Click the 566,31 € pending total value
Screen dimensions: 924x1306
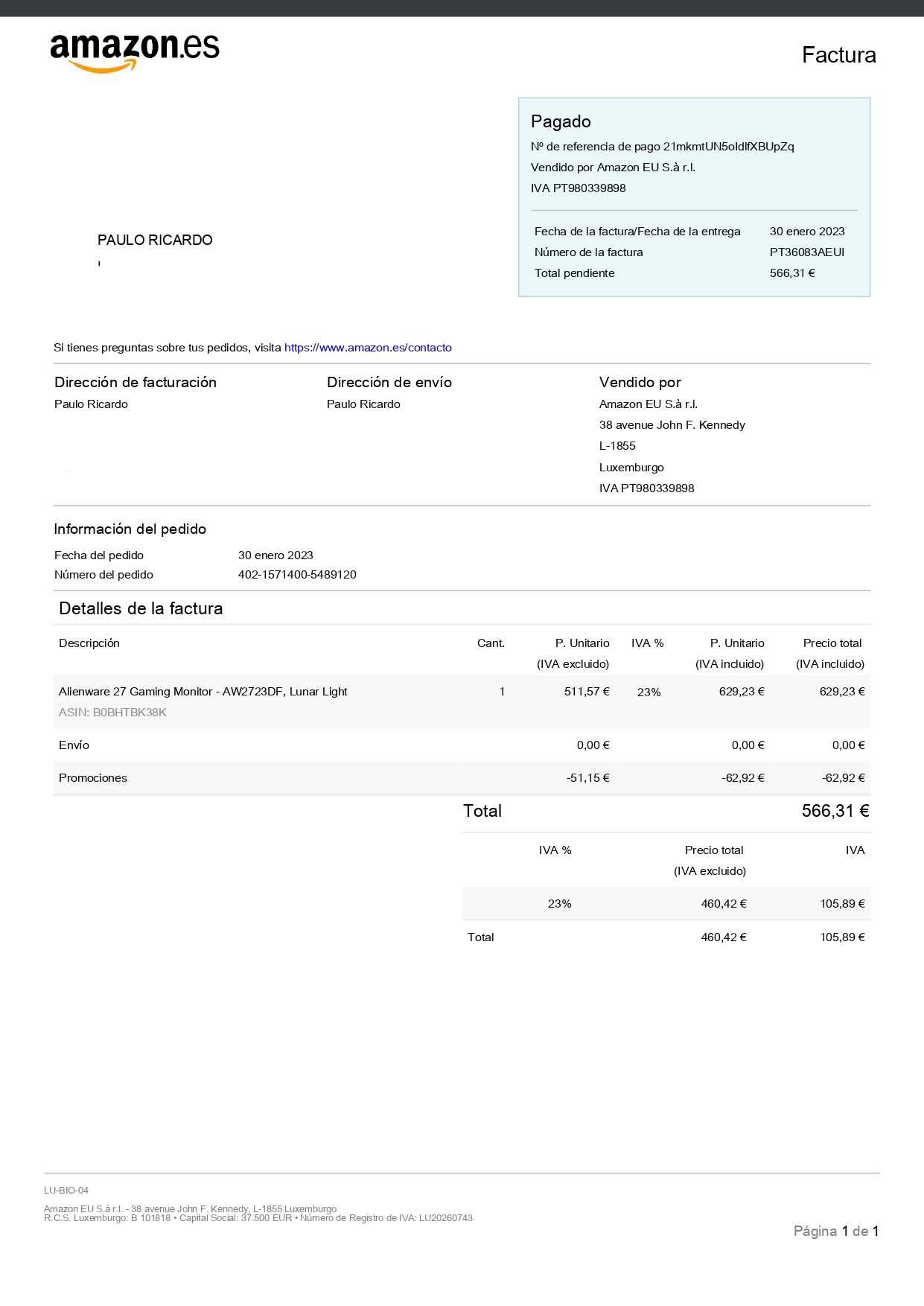tap(792, 273)
